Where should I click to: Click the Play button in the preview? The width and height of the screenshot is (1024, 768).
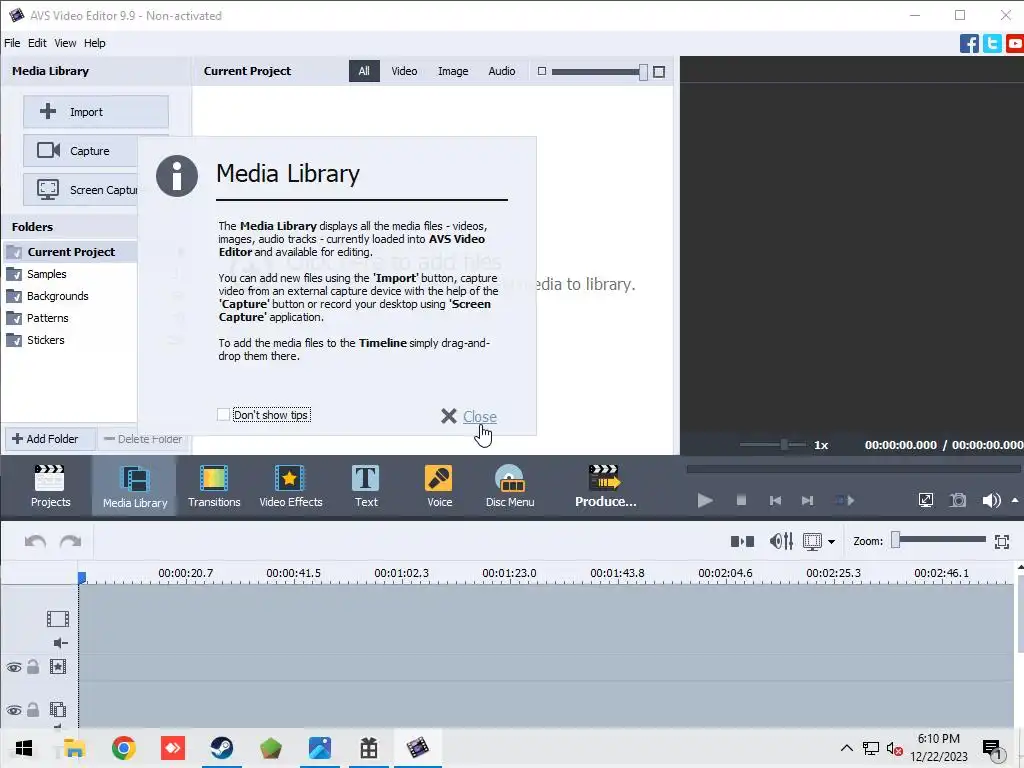click(x=705, y=500)
